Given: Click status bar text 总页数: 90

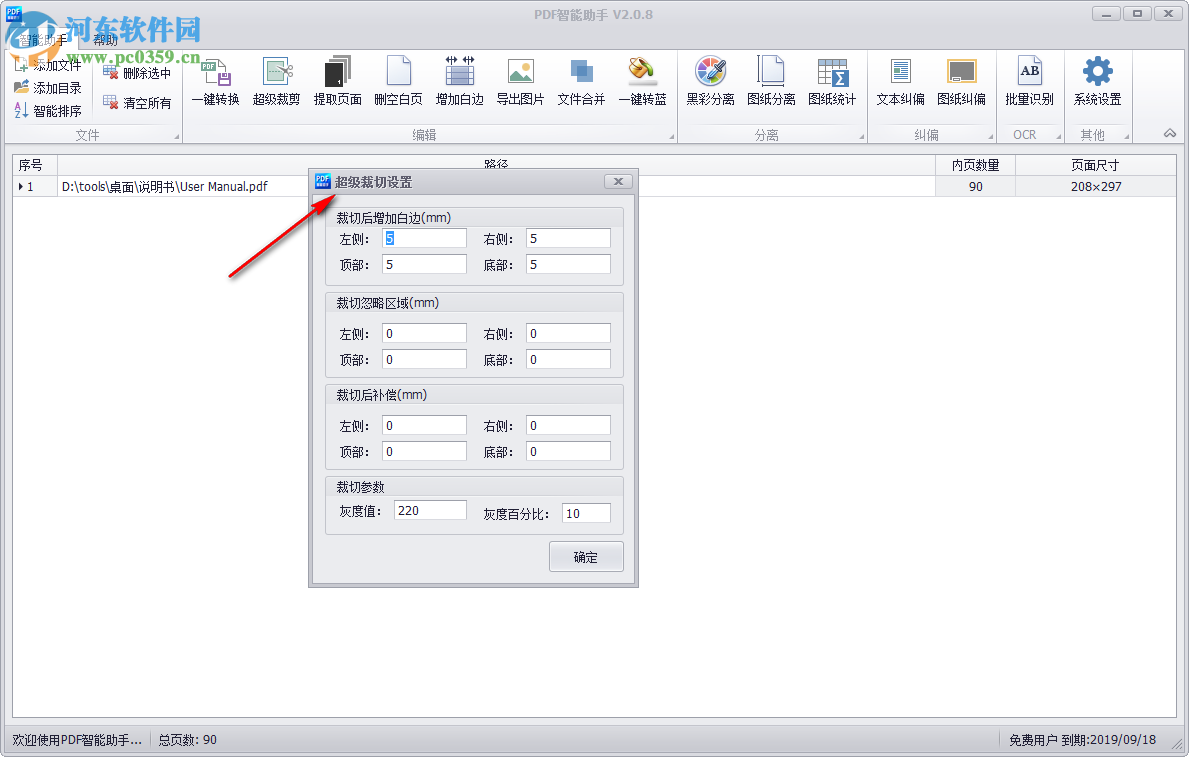Looking at the screenshot, I should click(x=187, y=740).
